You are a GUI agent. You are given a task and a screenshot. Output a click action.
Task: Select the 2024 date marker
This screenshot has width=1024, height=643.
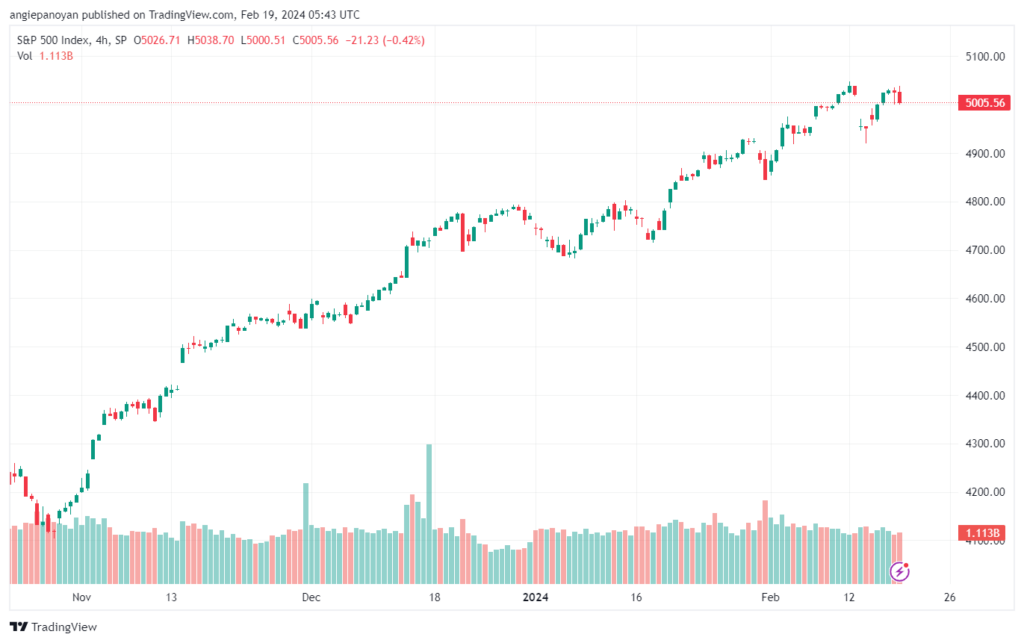click(x=536, y=597)
